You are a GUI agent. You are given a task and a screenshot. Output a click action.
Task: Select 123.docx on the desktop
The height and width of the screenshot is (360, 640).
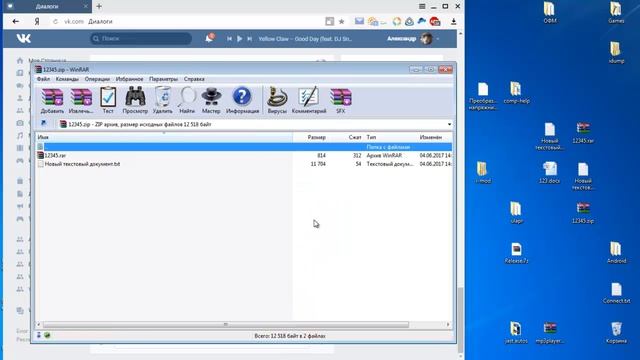click(549, 173)
